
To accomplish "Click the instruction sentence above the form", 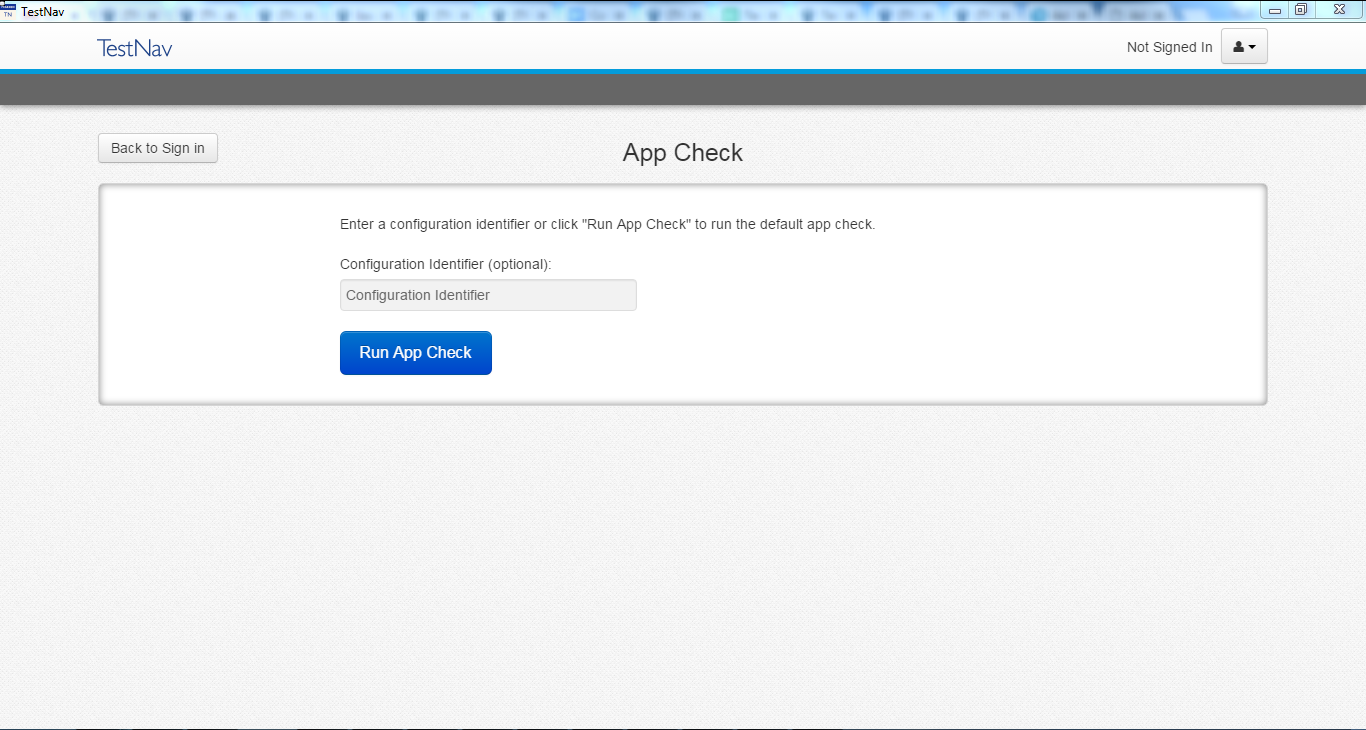I will (x=607, y=224).
